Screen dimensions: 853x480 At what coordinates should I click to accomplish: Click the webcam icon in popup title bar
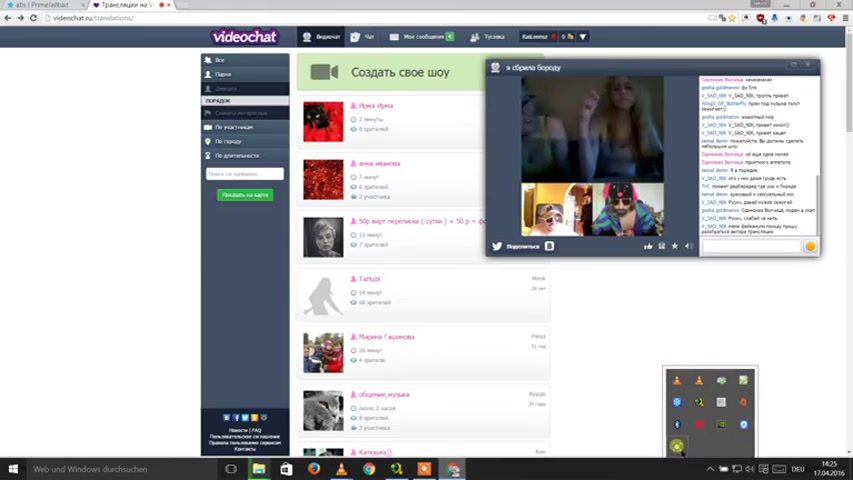pos(495,67)
